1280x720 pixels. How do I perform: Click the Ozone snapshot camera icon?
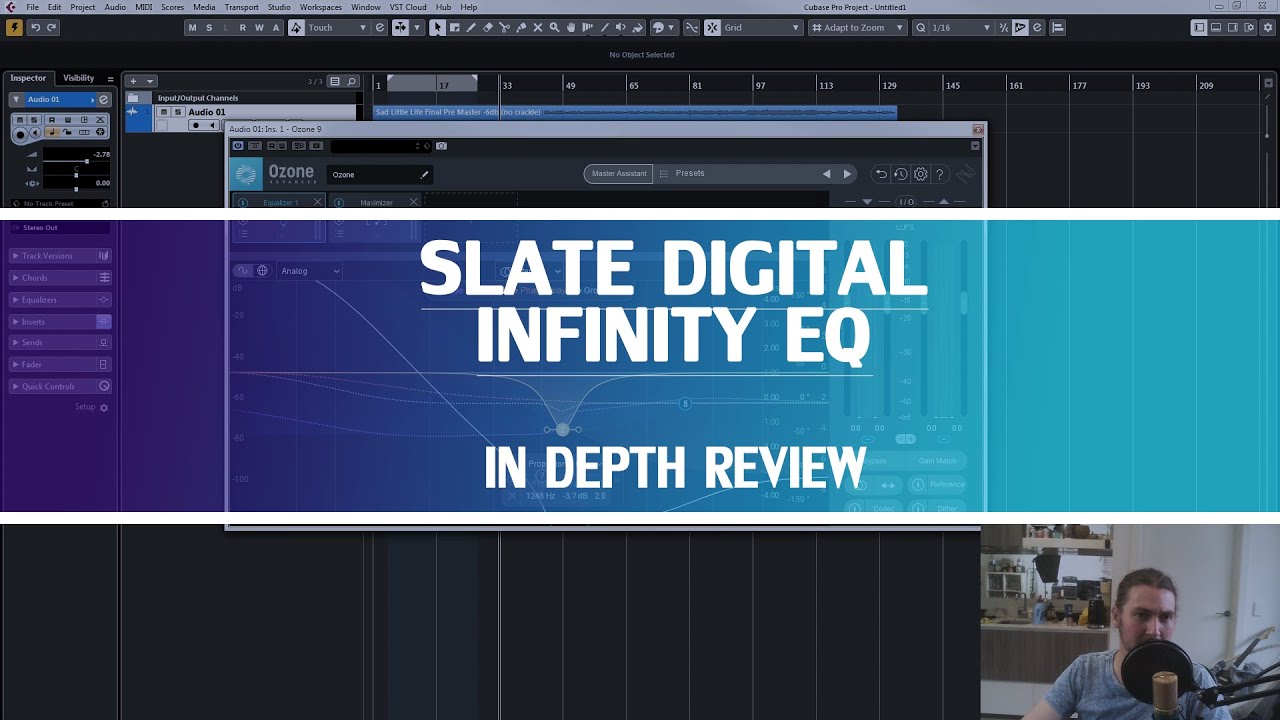pyautogui.click(x=441, y=146)
